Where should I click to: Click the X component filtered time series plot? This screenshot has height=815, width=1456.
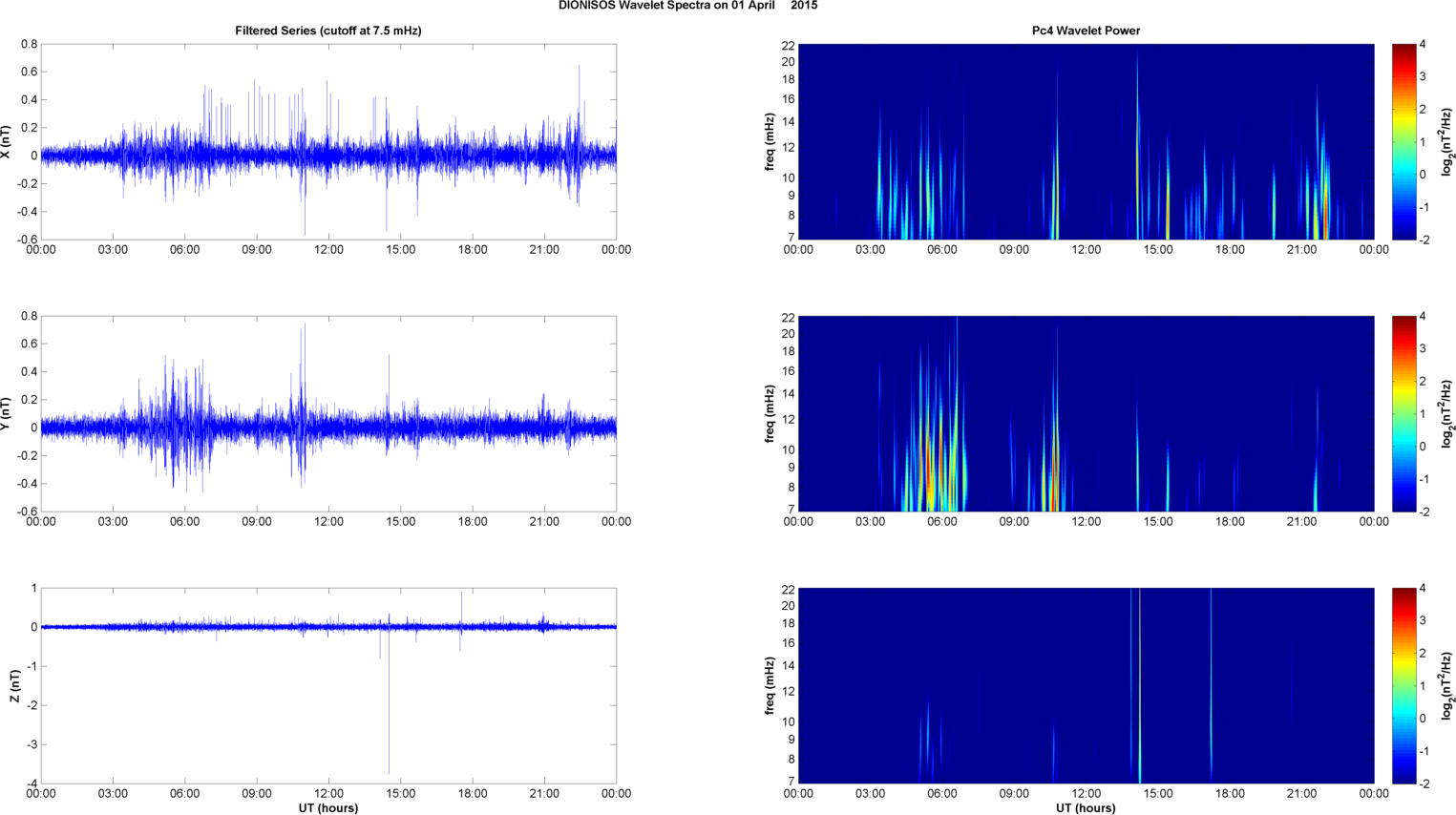click(x=328, y=142)
